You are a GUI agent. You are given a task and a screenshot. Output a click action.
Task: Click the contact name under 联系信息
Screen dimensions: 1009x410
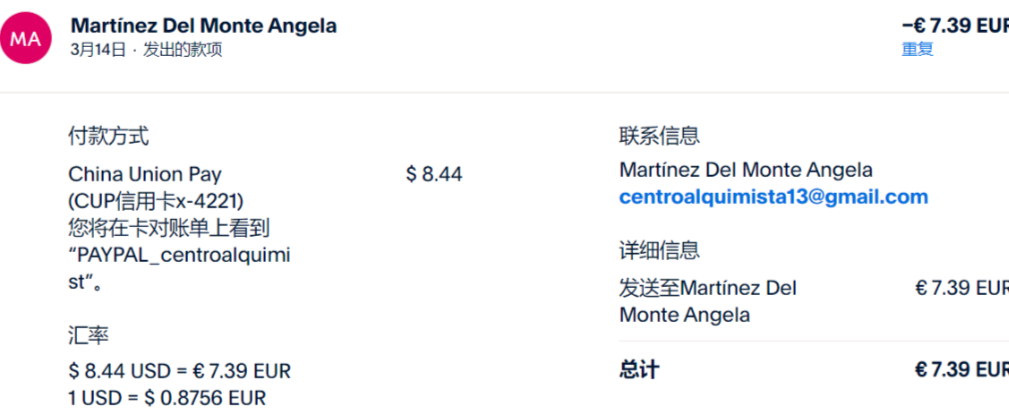point(745,170)
